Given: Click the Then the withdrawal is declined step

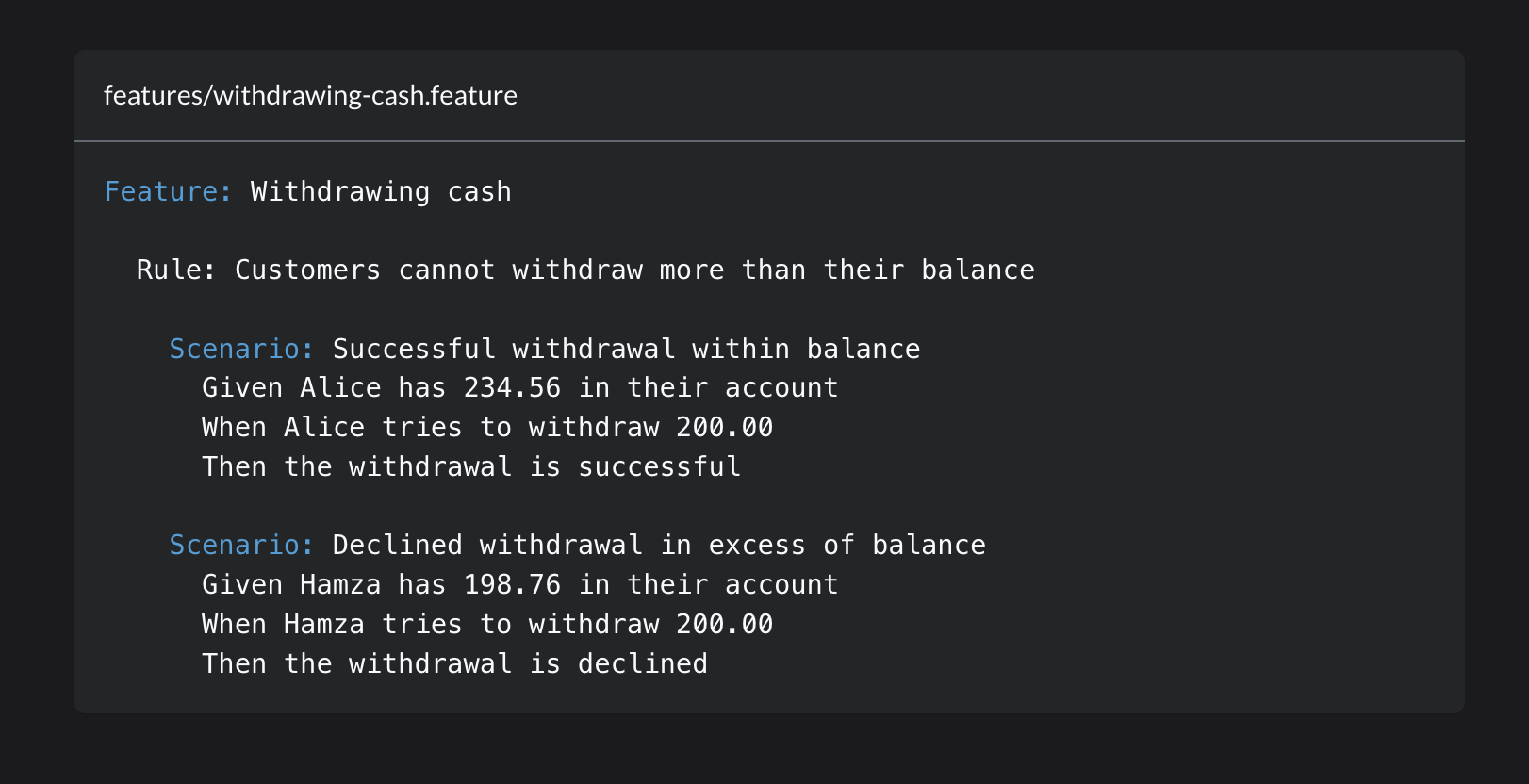Looking at the screenshot, I should pyautogui.click(x=454, y=664).
